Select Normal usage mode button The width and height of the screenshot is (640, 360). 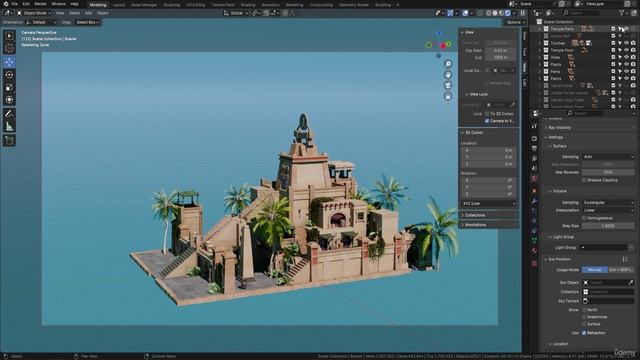(x=594, y=270)
